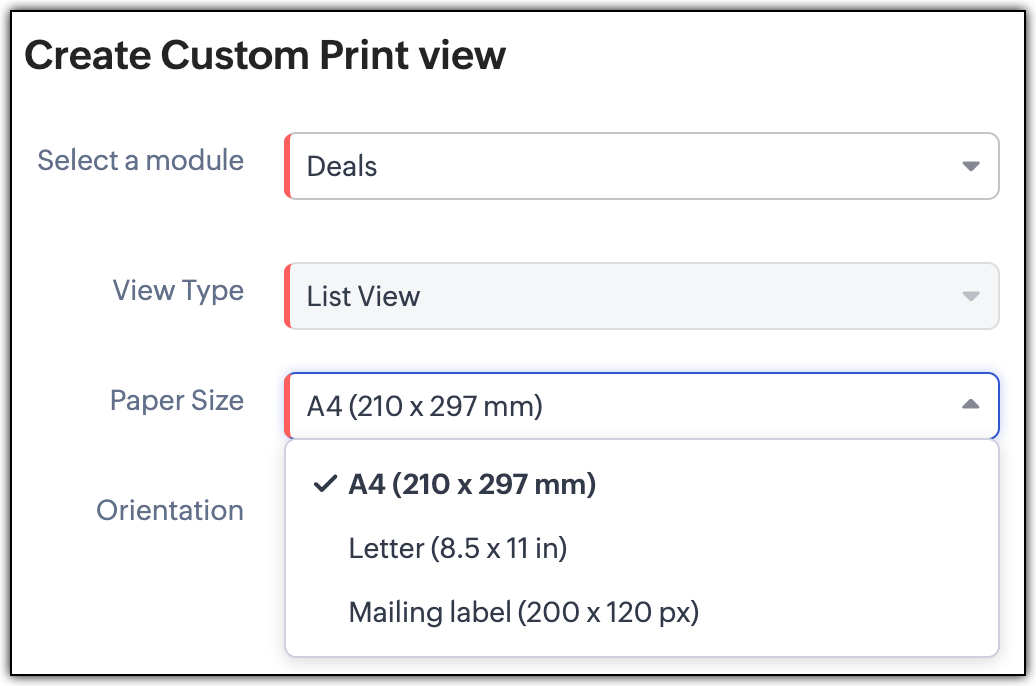1036x686 pixels.
Task: Click the Select a module label
Action: [x=140, y=160]
